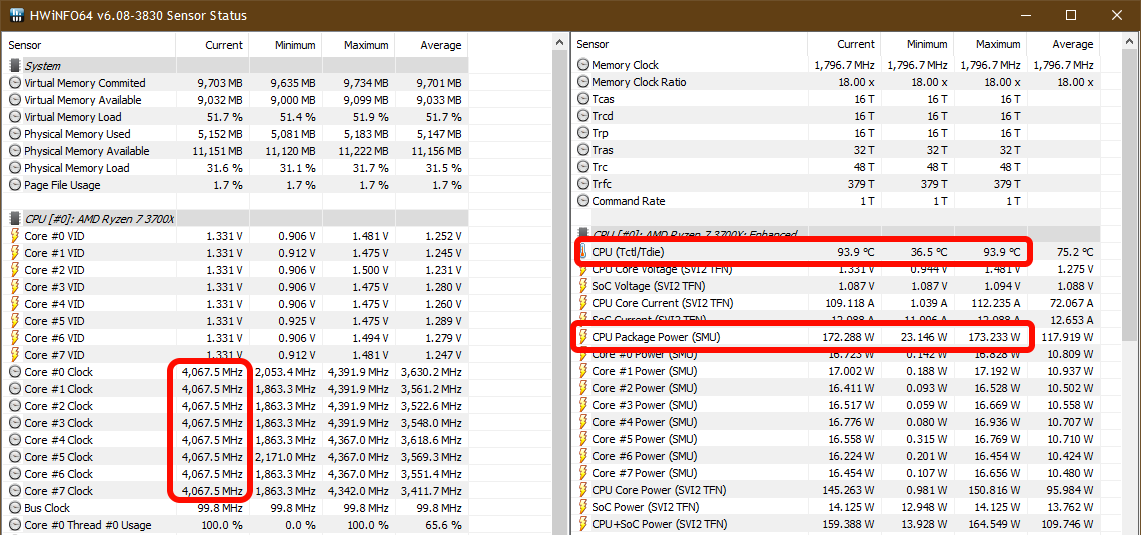This screenshot has width=1141, height=535.
Task: Click the Core #0 Clock sensor icon
Action: coord(15,372)
